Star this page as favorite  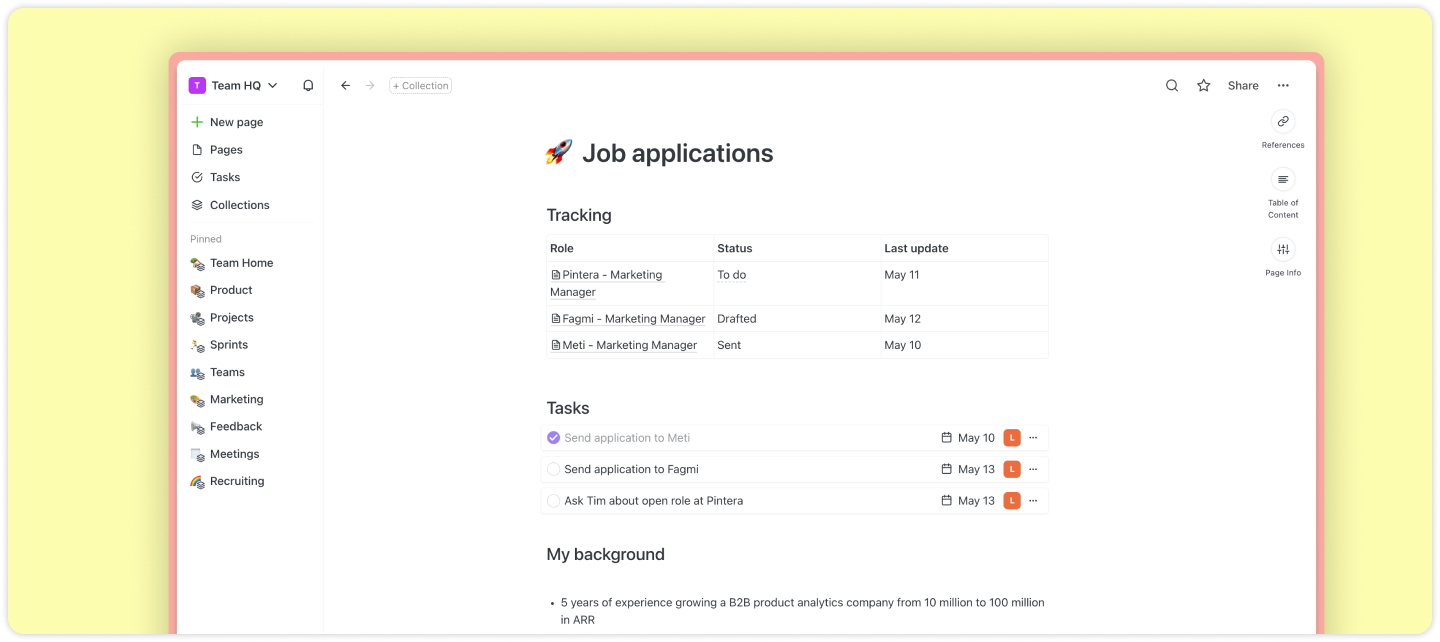point(1204,86)
